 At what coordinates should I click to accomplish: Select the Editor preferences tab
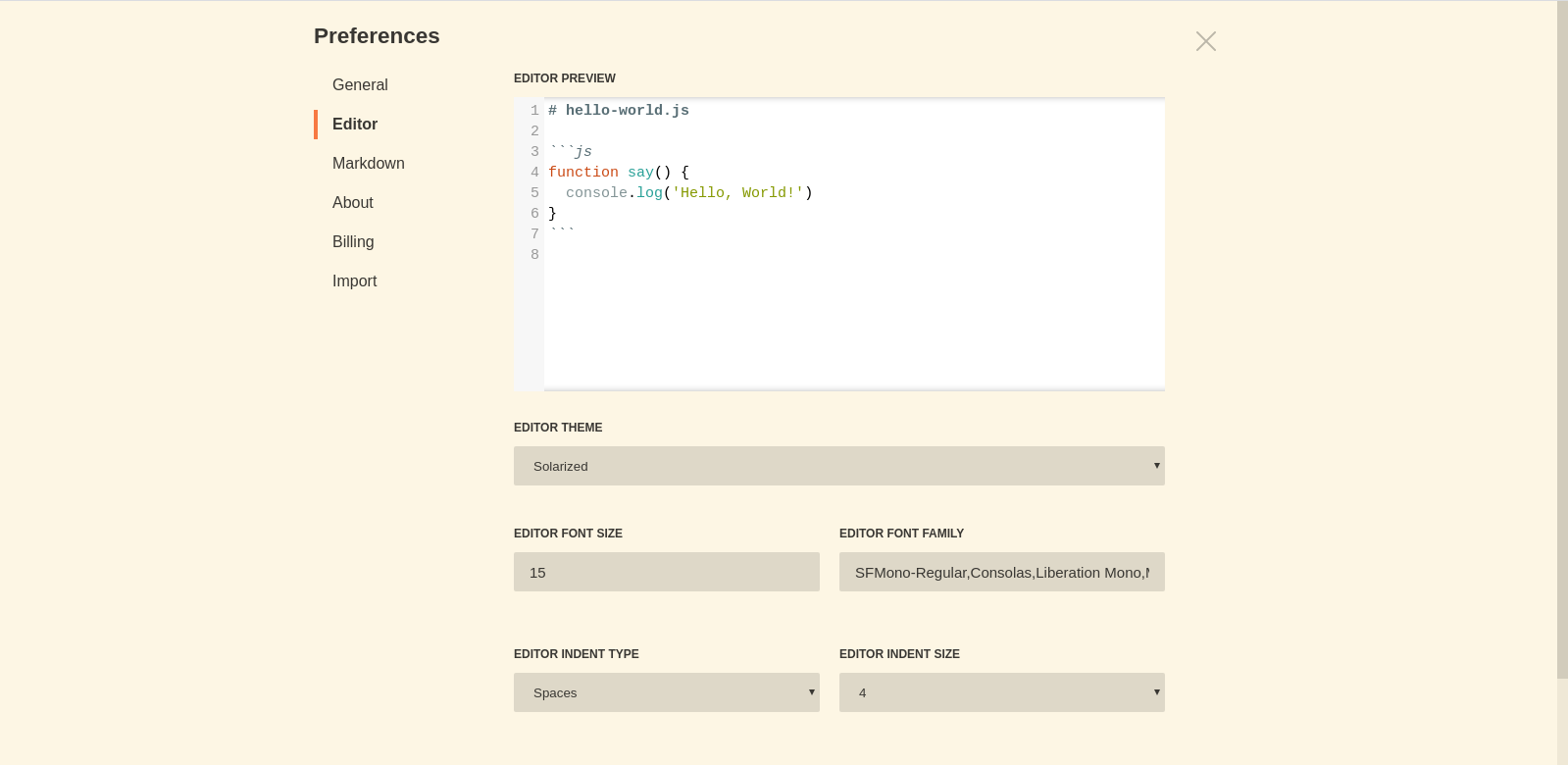(355, 125)
